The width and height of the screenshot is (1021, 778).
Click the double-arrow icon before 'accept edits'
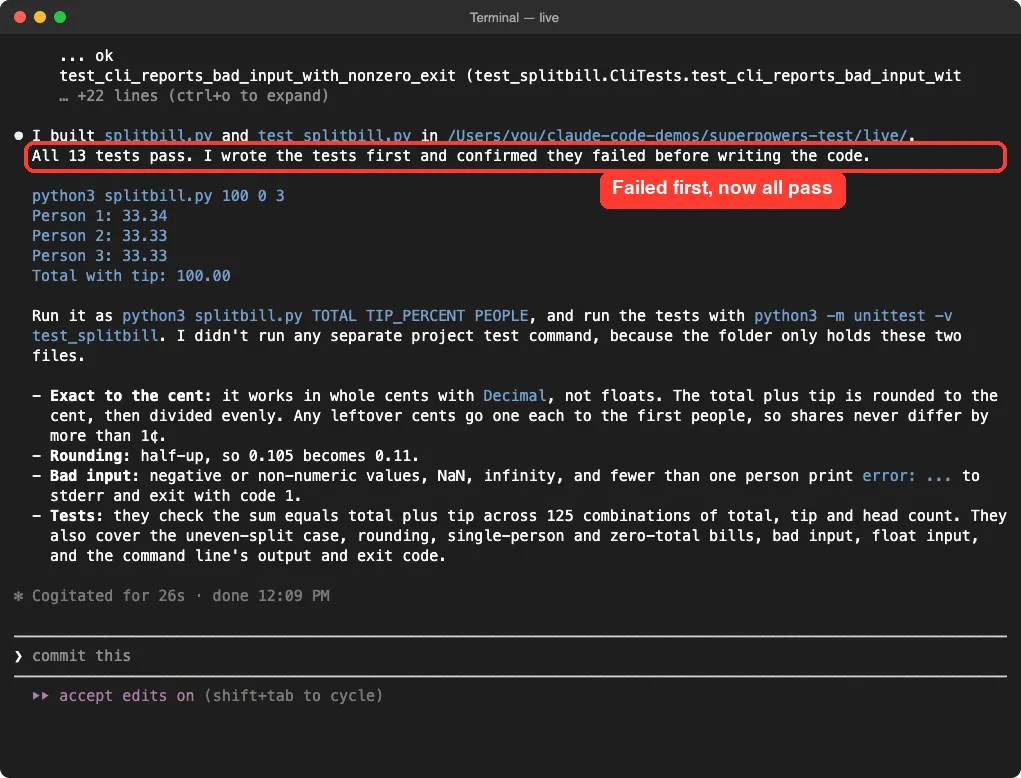(40, 695)
